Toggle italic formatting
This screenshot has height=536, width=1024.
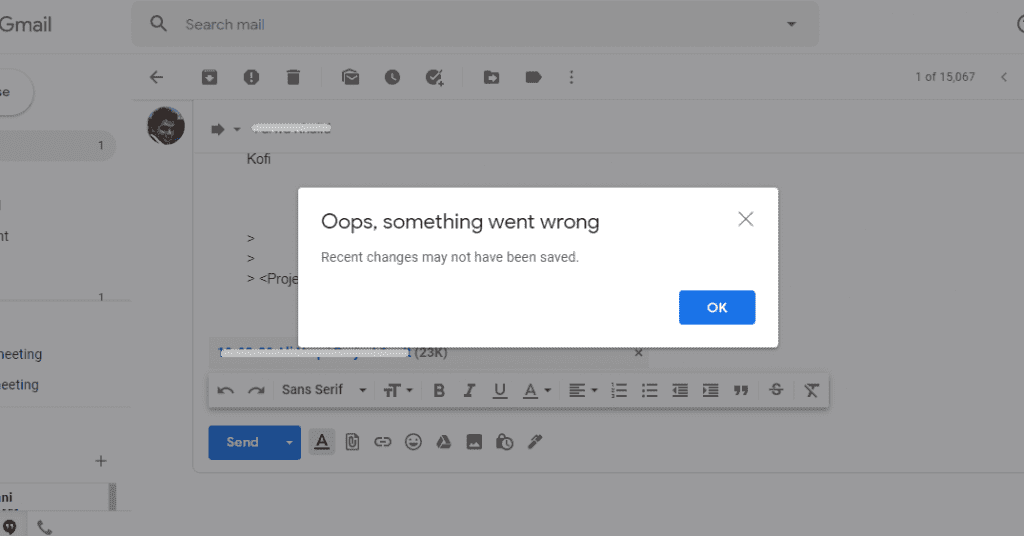469,390
